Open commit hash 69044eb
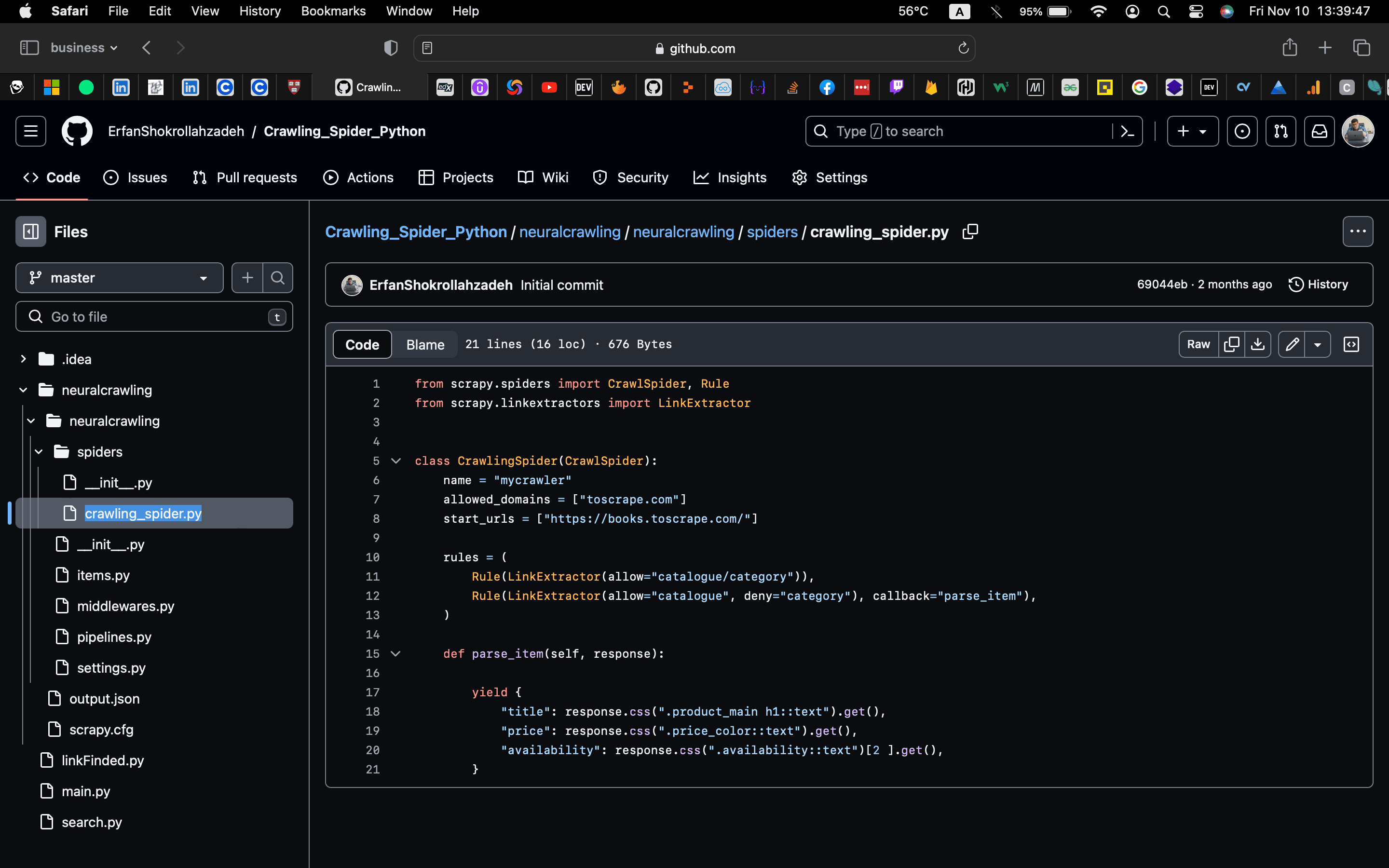Image resolution: width=1389 pixels, height=868 pixels. point(1162,284)
